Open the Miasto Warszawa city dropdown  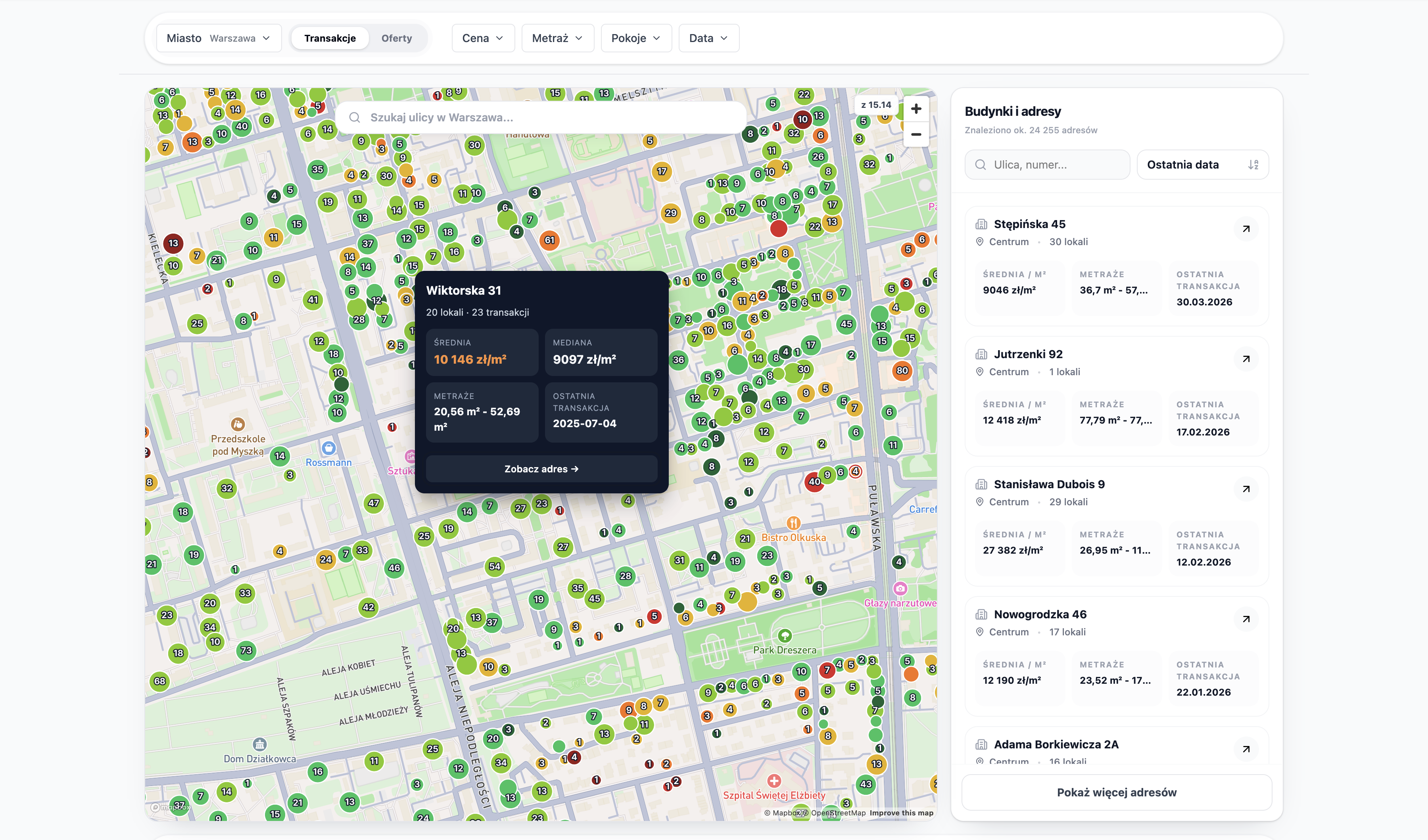(x=219, y=38)
